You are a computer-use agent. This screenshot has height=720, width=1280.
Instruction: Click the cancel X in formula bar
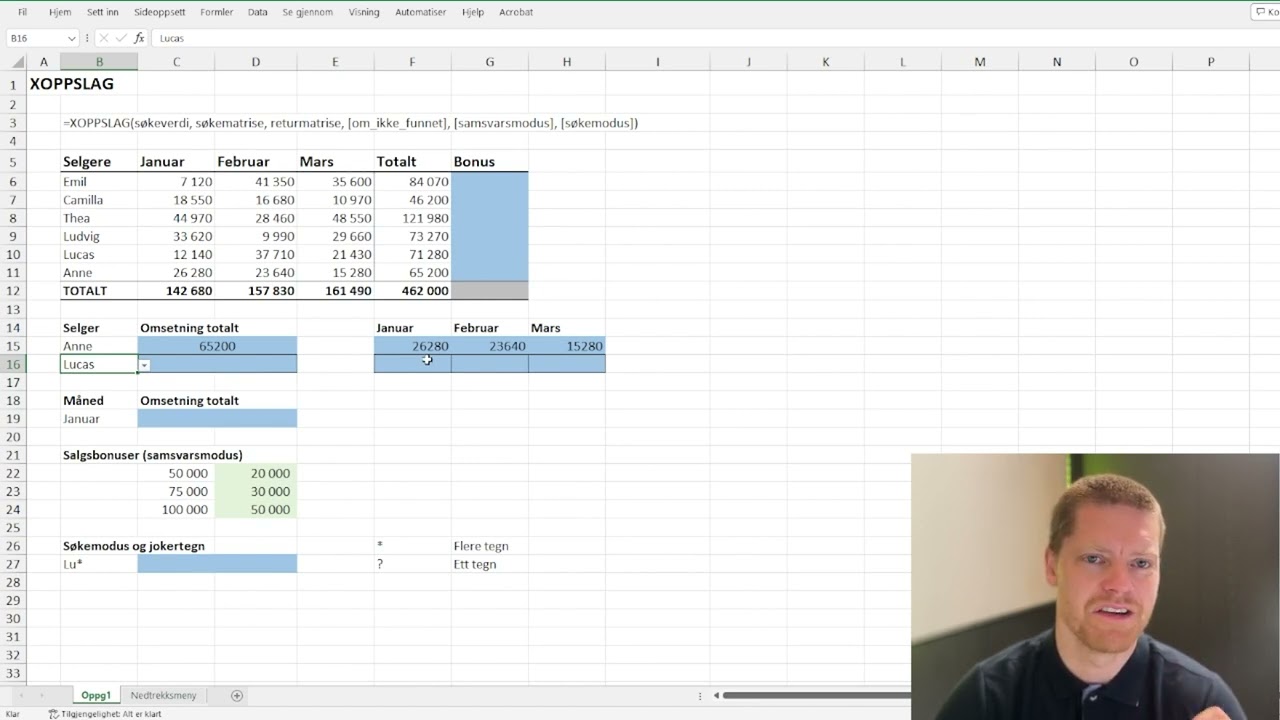103,38
